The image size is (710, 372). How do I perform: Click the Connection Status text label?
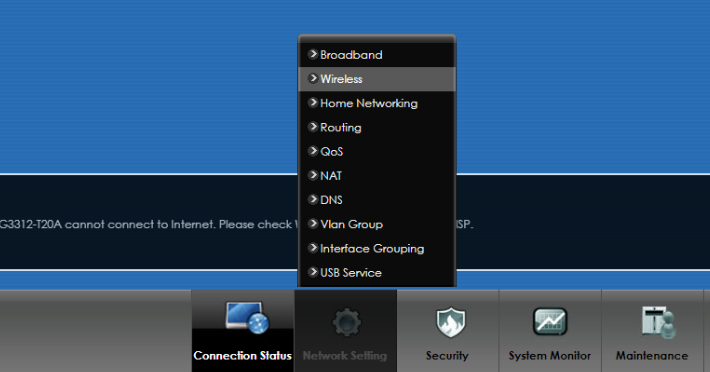click(242, 356)
